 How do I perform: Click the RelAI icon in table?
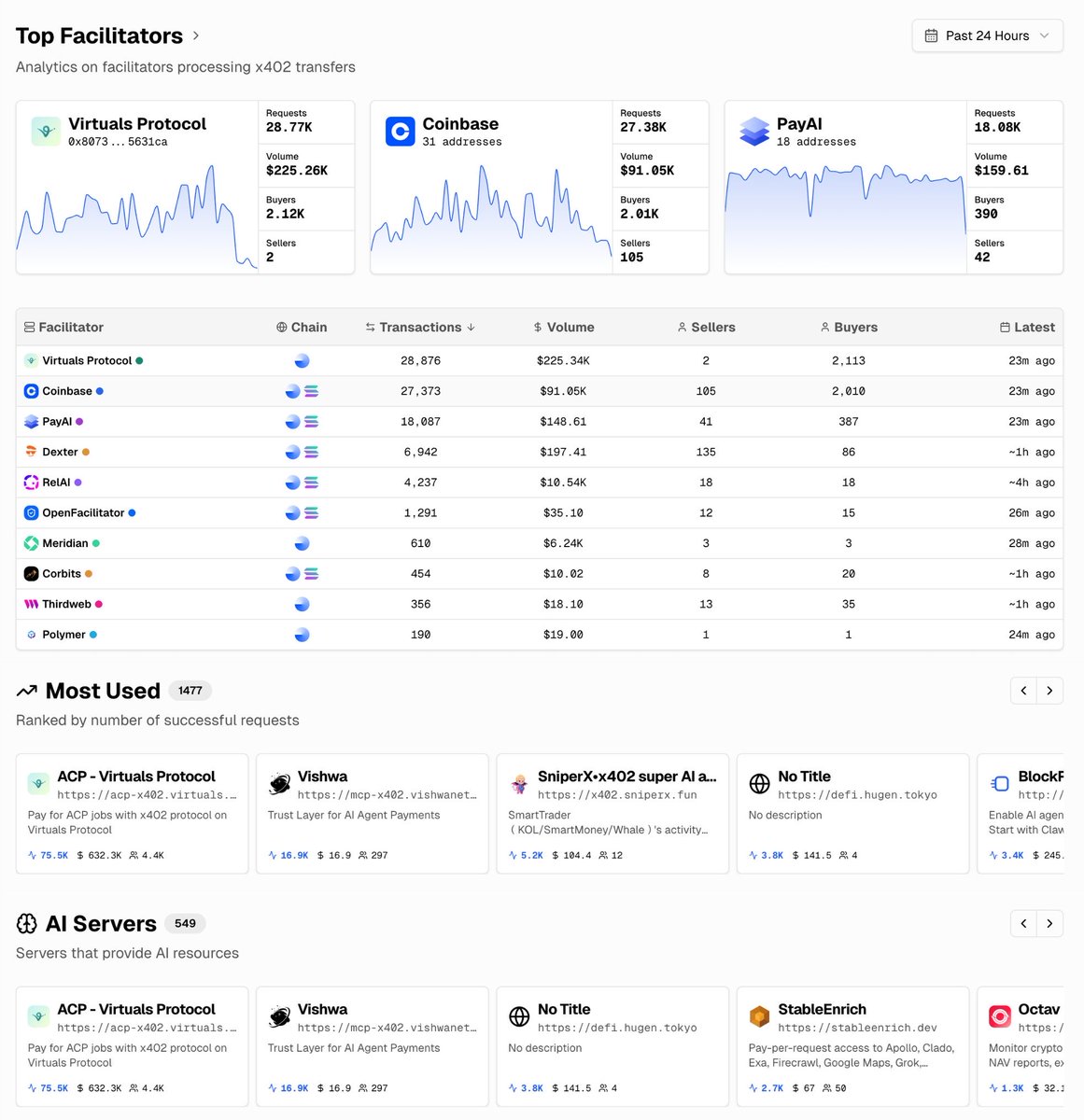point(31,483)
